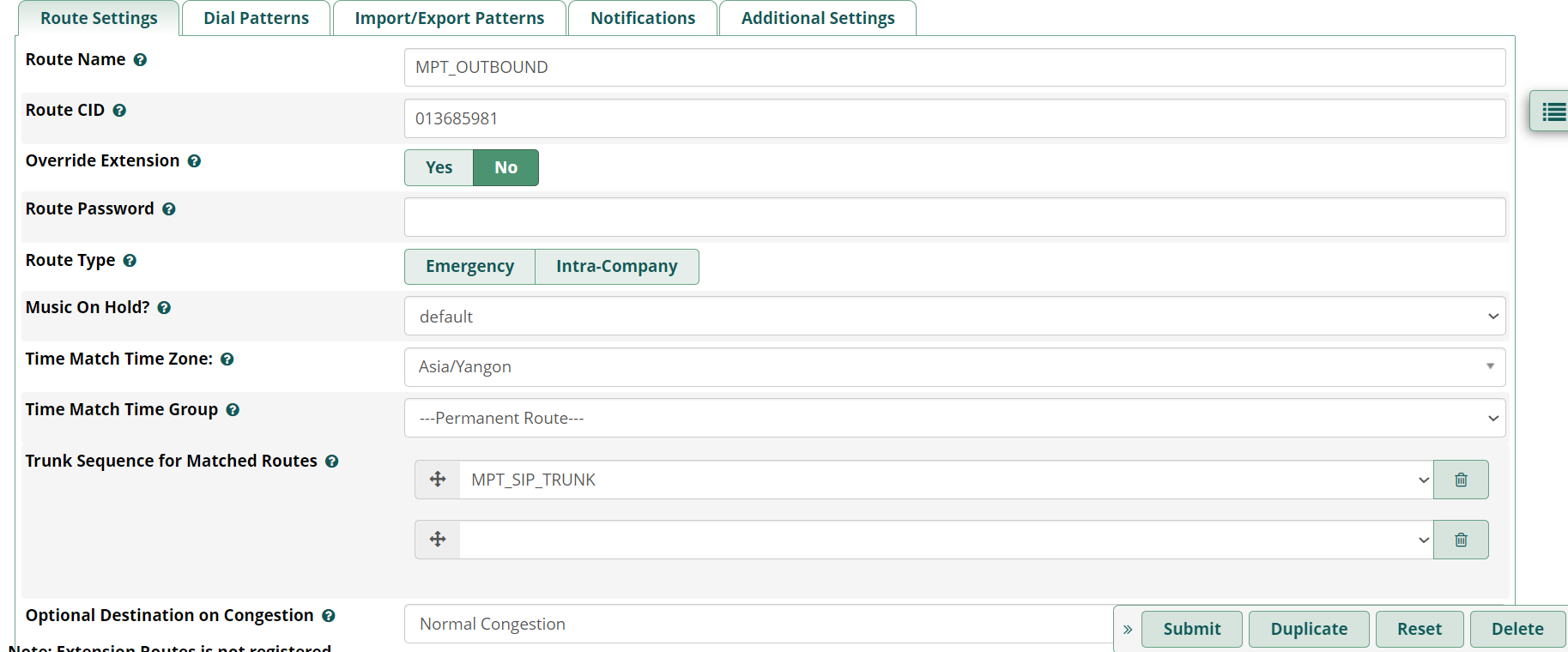Click the Delete button
Viewport: 1568px width, 652px height.
[x=1517, y=629]
